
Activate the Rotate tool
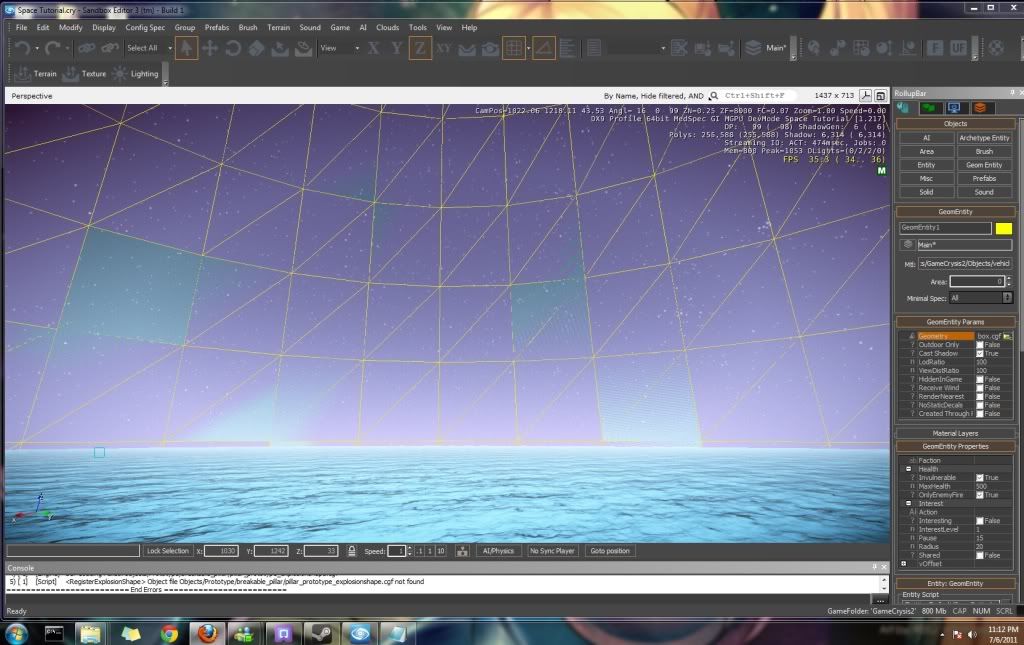(x=233, y=48)
